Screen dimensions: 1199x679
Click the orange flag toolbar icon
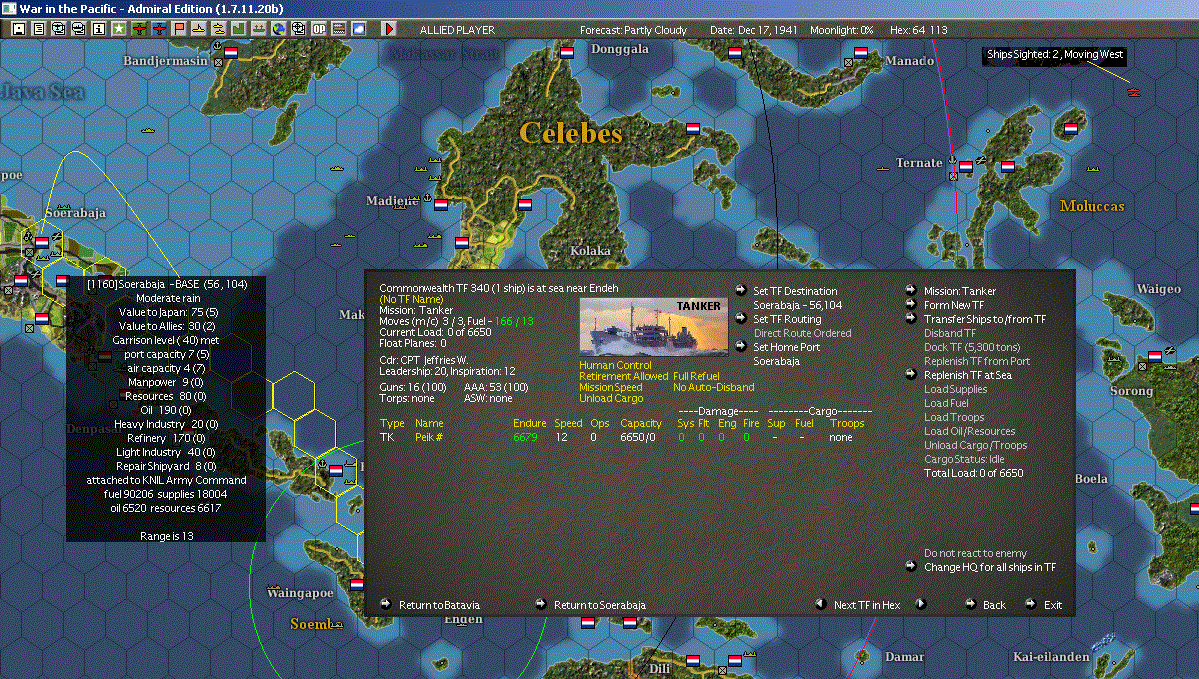(x=179, y=29)
